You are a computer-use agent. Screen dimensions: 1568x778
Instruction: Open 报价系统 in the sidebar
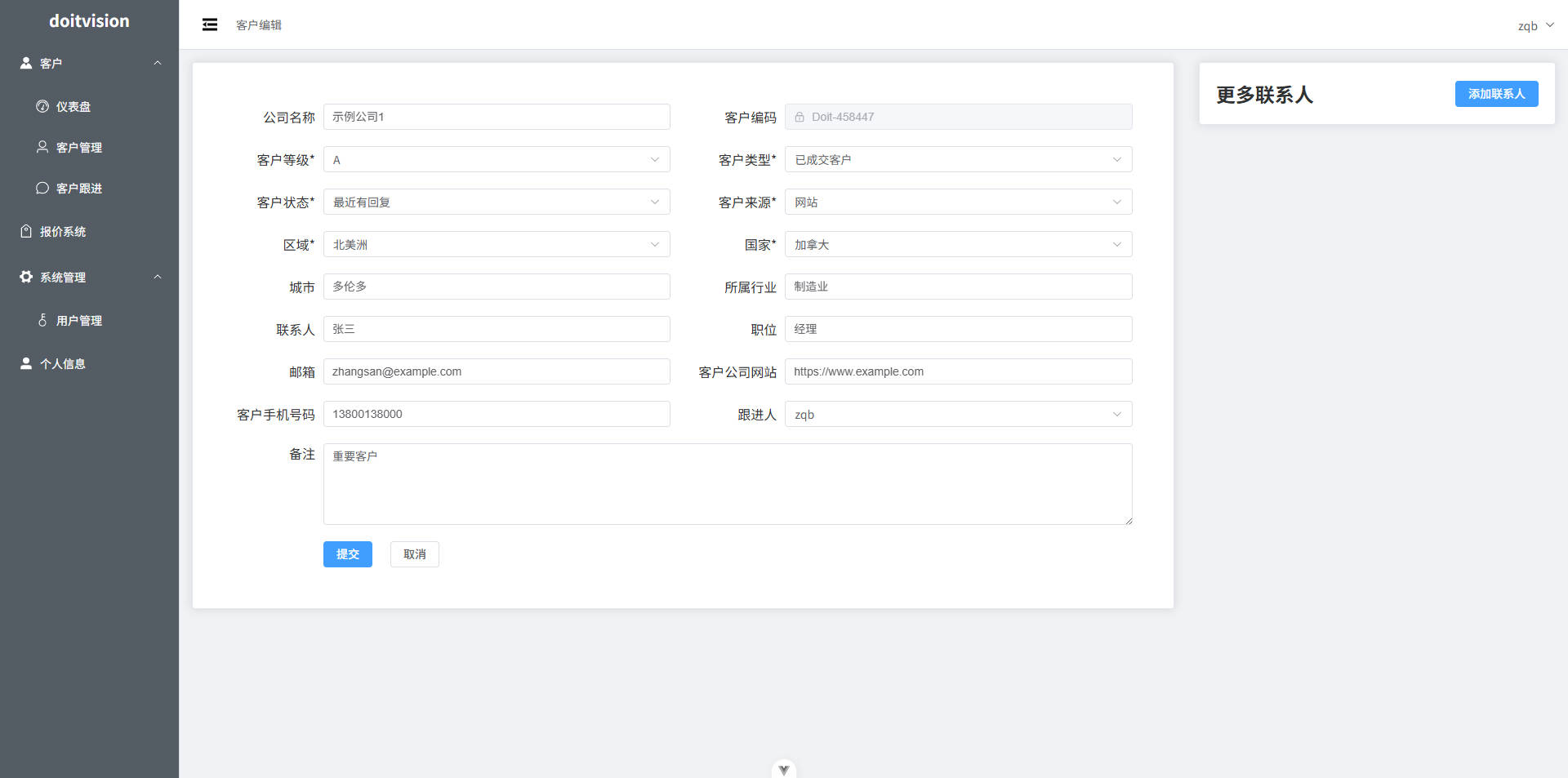89,231
